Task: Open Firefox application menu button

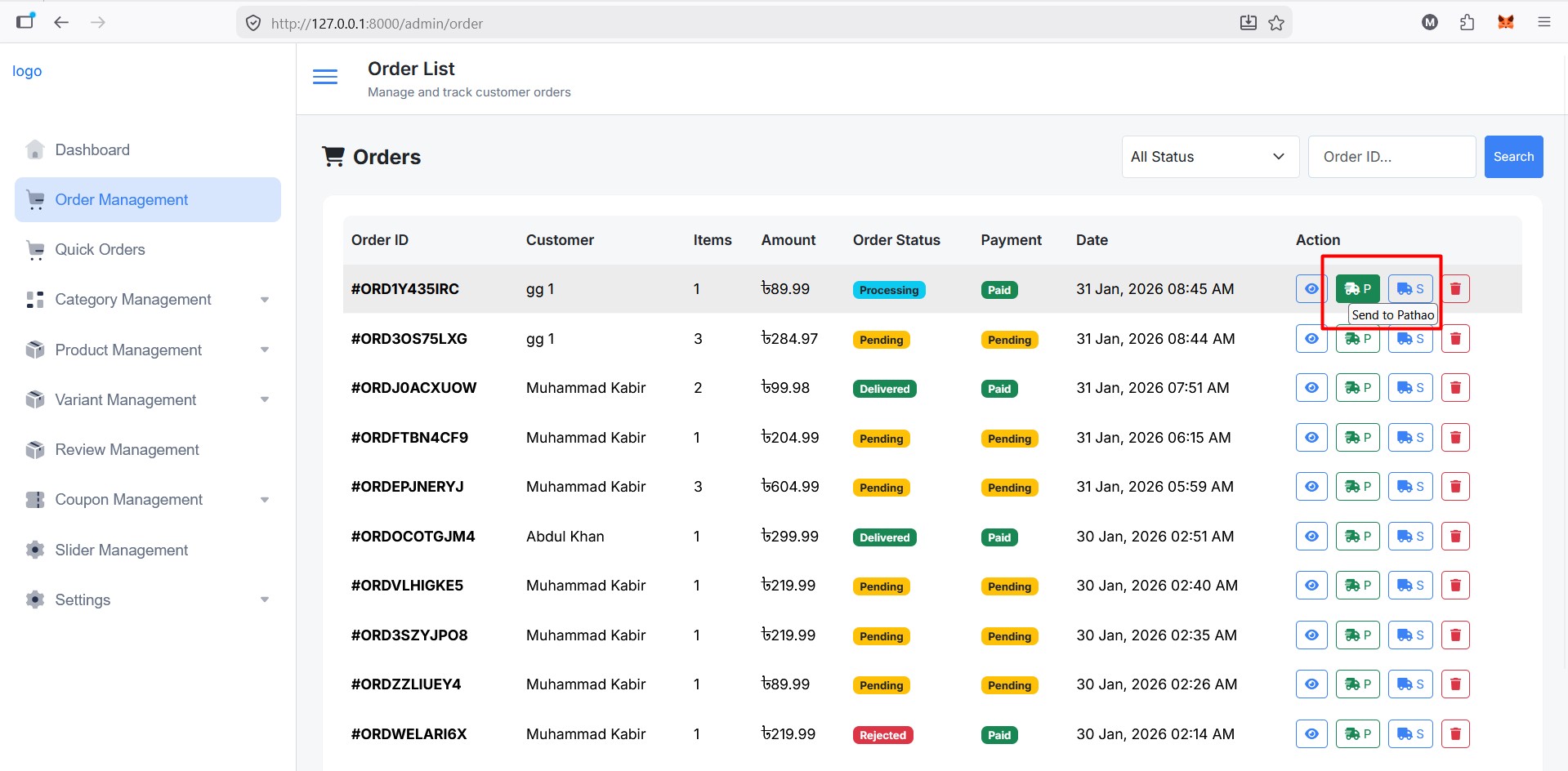Action: point(1543,22)
